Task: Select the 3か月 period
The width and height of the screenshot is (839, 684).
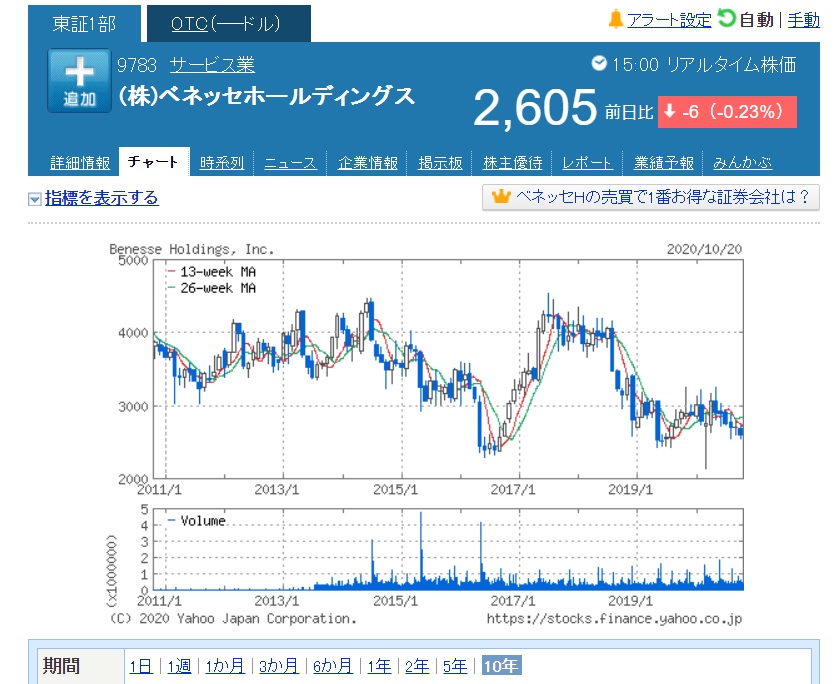Action: [279, 666]
